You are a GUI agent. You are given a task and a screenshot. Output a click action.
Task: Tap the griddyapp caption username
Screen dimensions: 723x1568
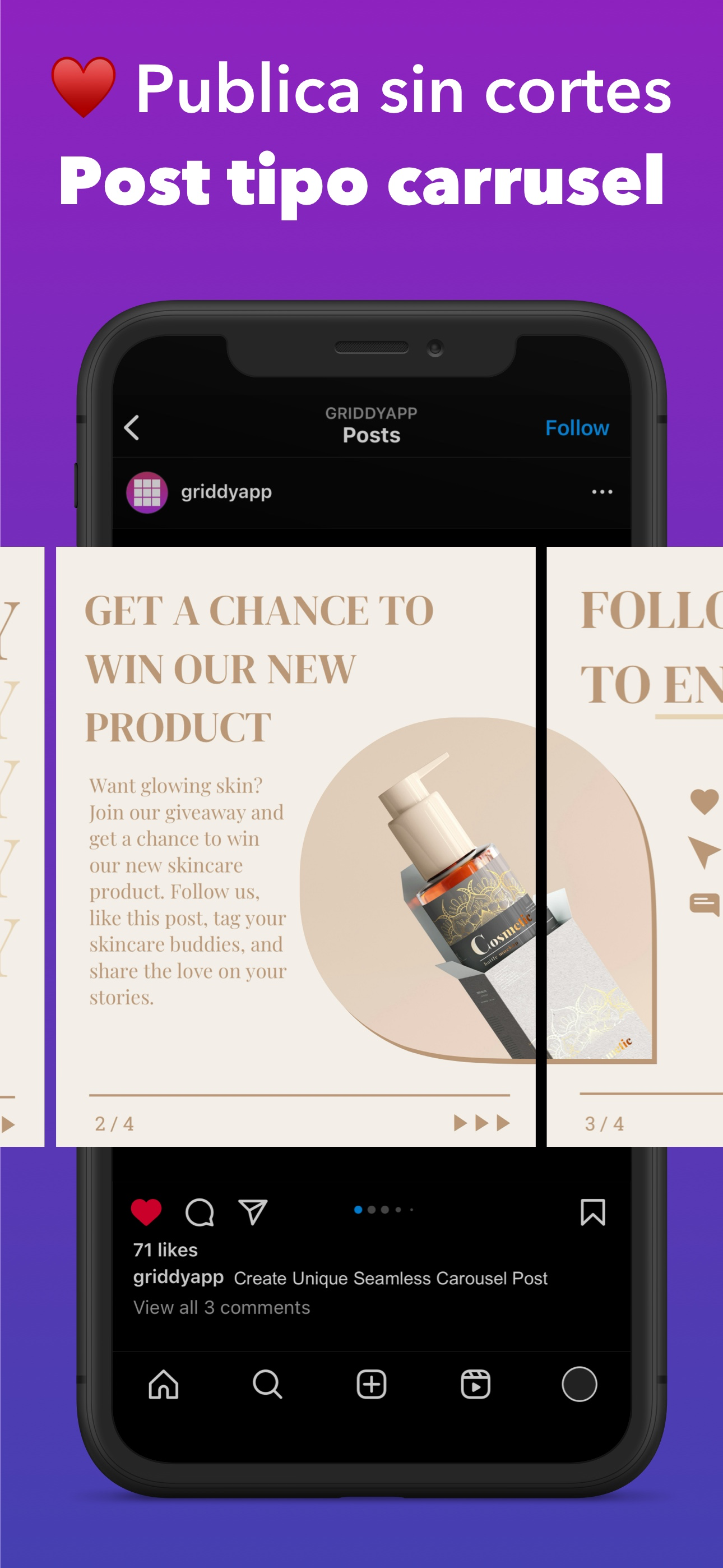[178, 1278]
